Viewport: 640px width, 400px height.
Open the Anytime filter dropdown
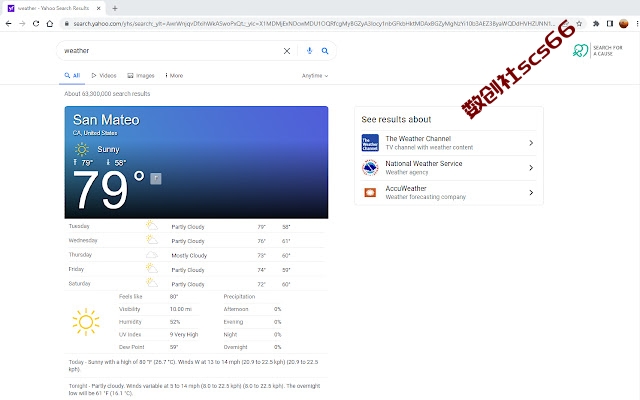point(315,76)
